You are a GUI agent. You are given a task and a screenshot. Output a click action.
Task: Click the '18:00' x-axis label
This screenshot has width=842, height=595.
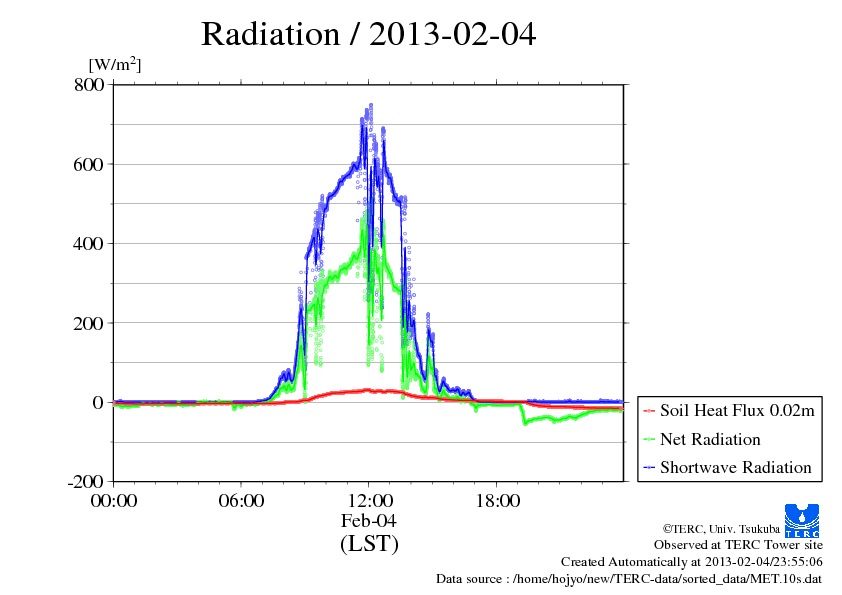[x=497, y=501]
